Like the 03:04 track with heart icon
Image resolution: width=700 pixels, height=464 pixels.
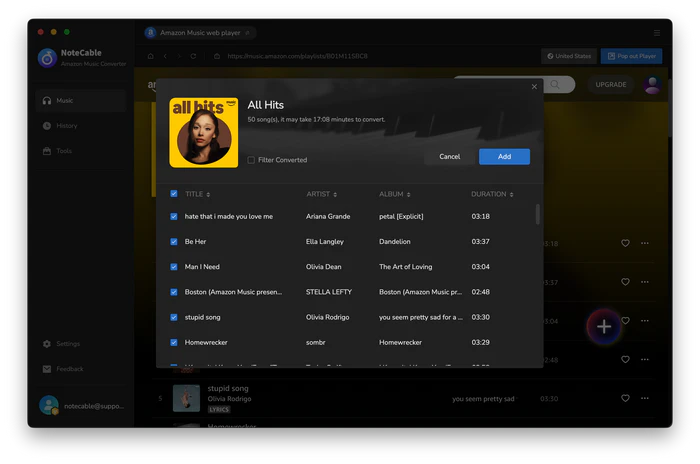pyautogui.click(x=626, y=320)
